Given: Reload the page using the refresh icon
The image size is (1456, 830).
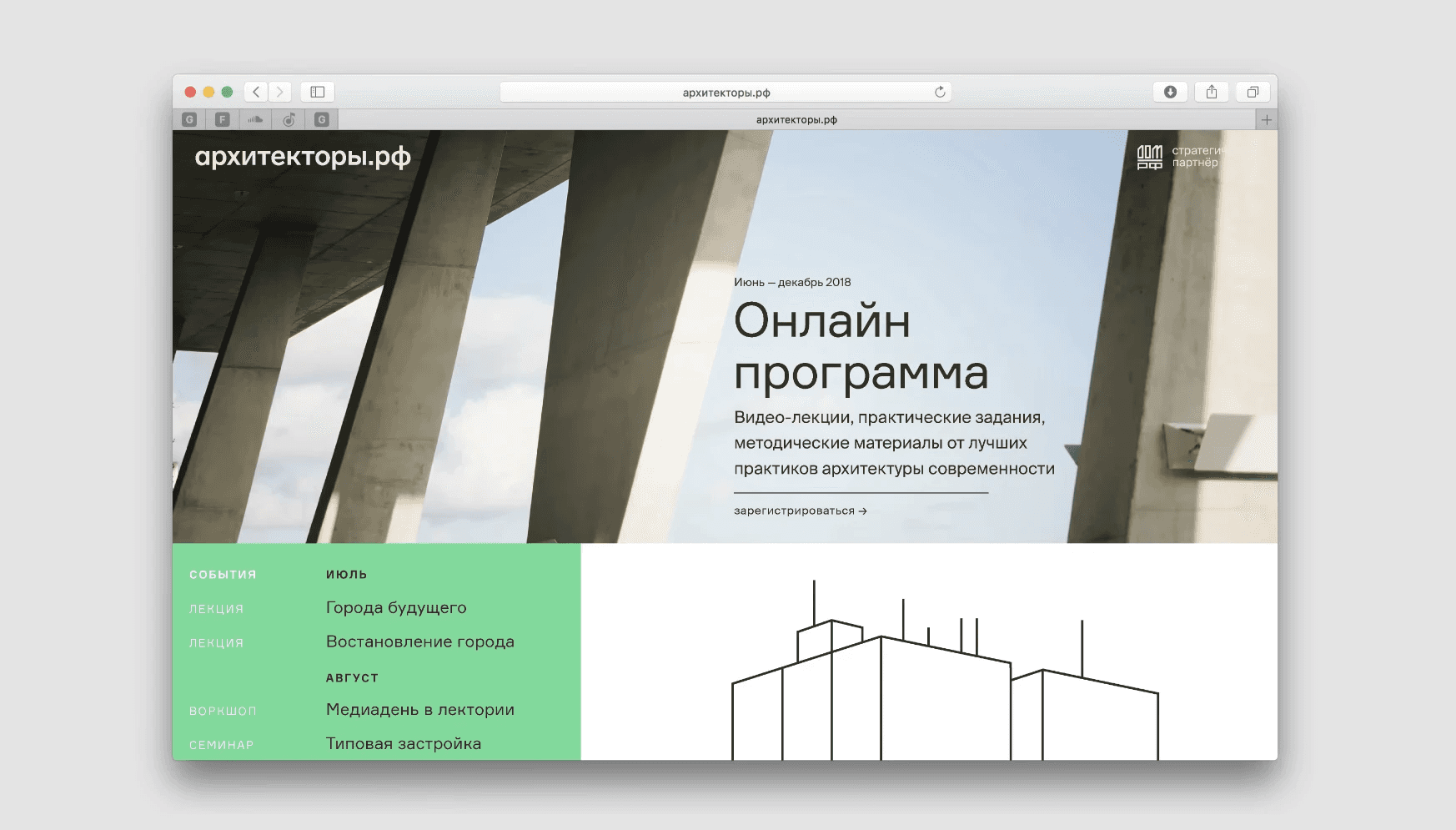Looking at the screenshot, I should tap(940, 92).
